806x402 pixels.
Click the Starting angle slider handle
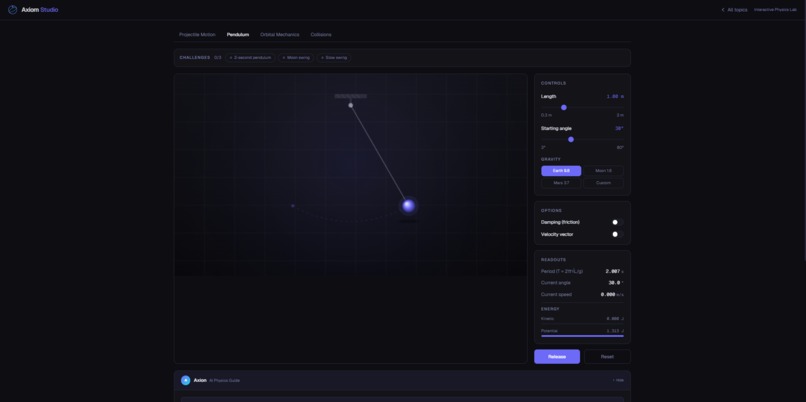571,139
